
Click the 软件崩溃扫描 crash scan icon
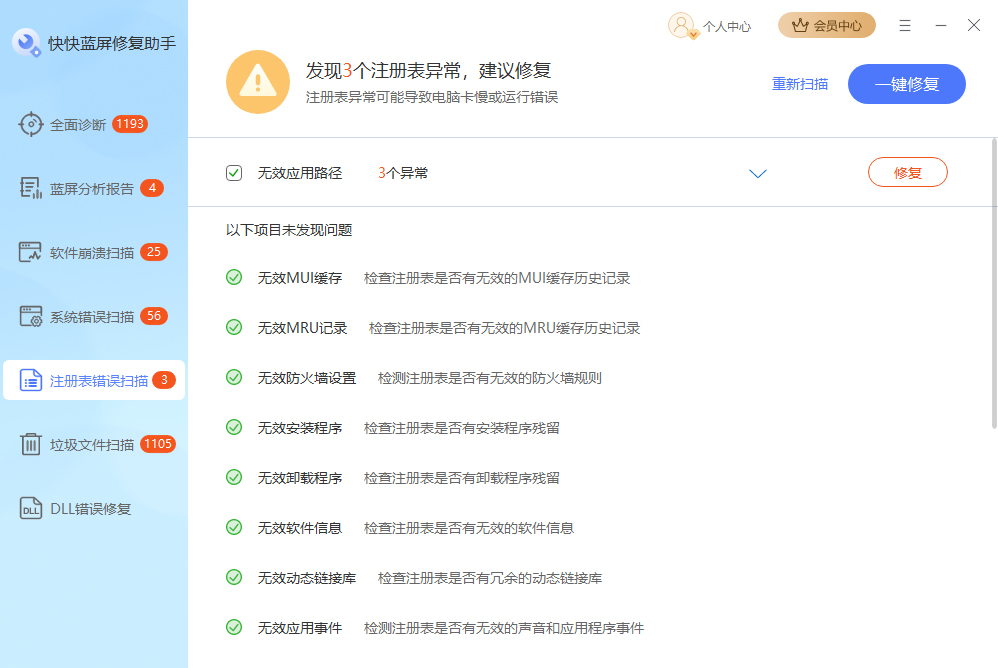(x=28, y=252)
